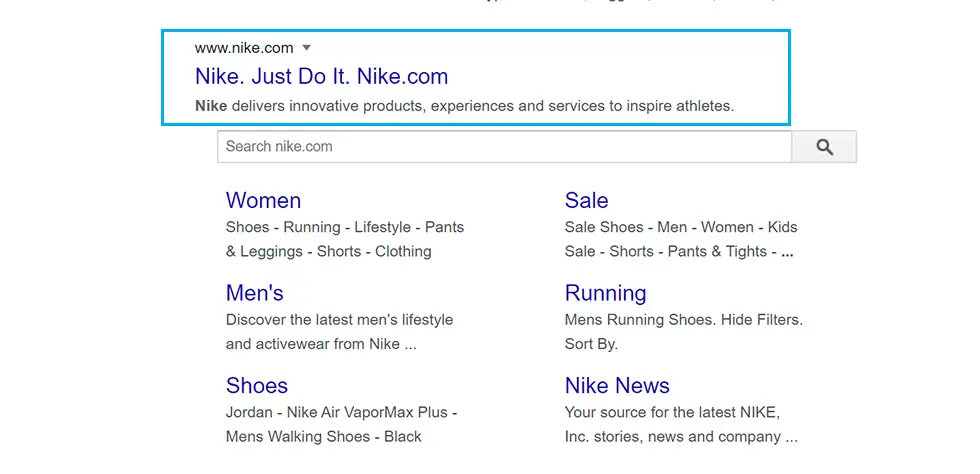Open the Nike News sitelink

tap(617, 385)
